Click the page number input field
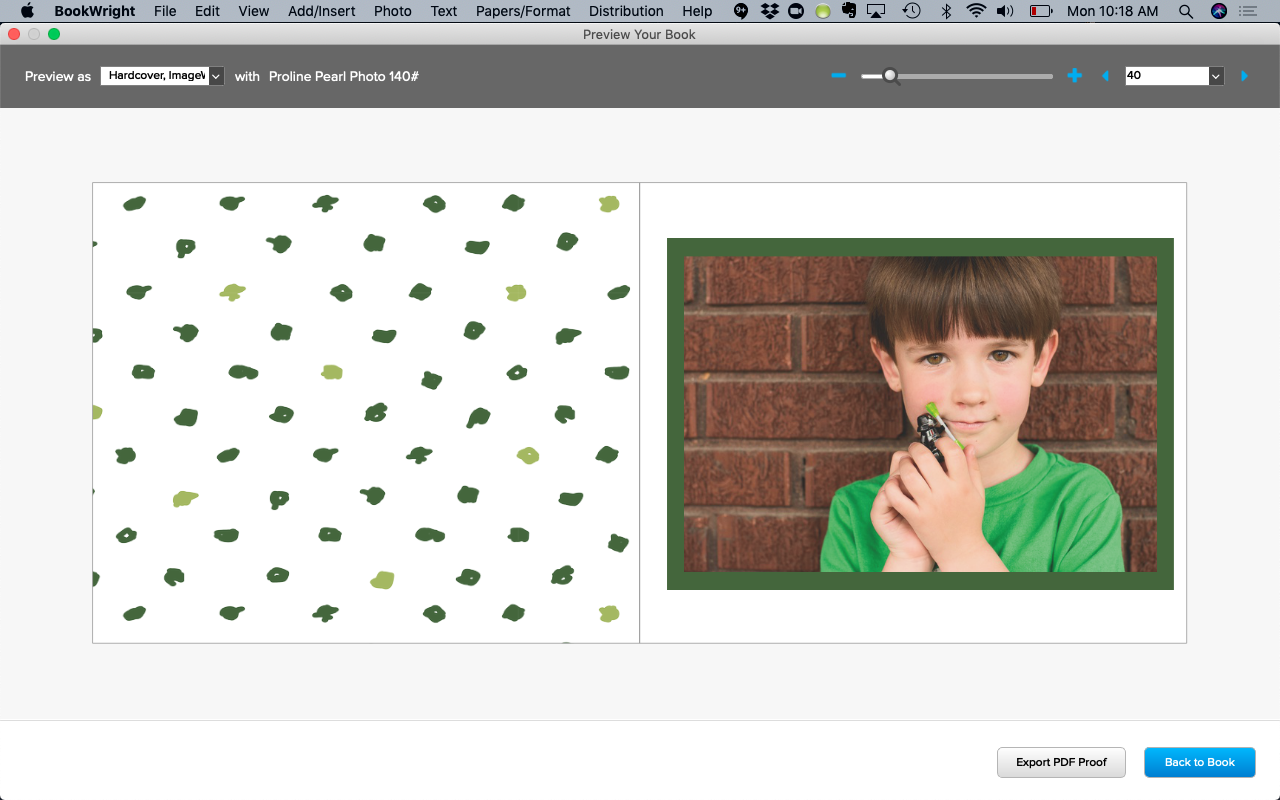The image size is (1280, 800). pos(1167,76)
